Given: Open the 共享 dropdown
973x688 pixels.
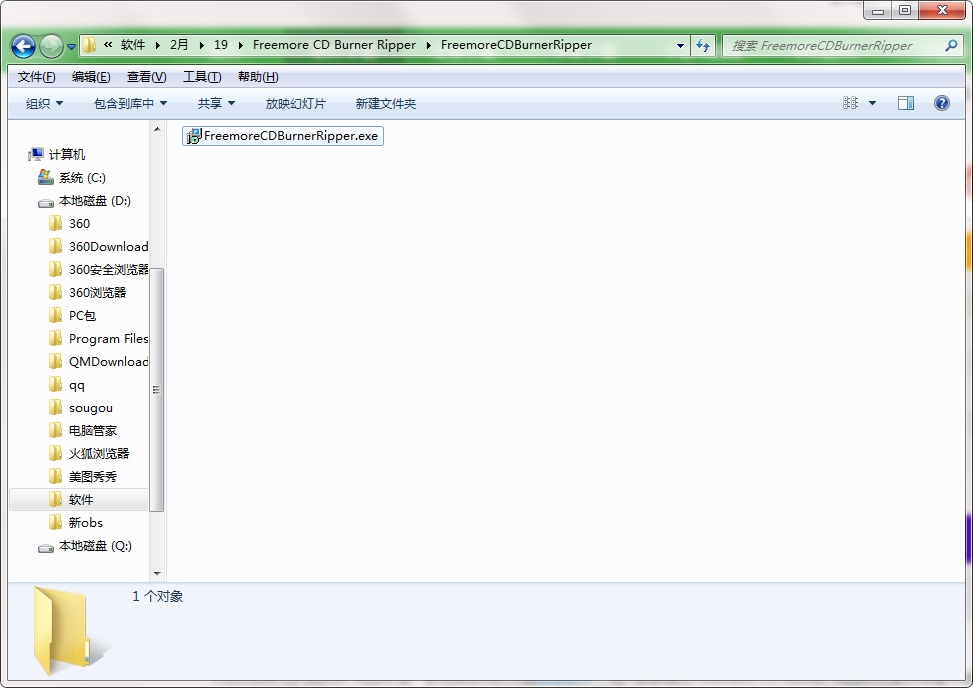Looking at the screenshot, I should tap(216, 104).
